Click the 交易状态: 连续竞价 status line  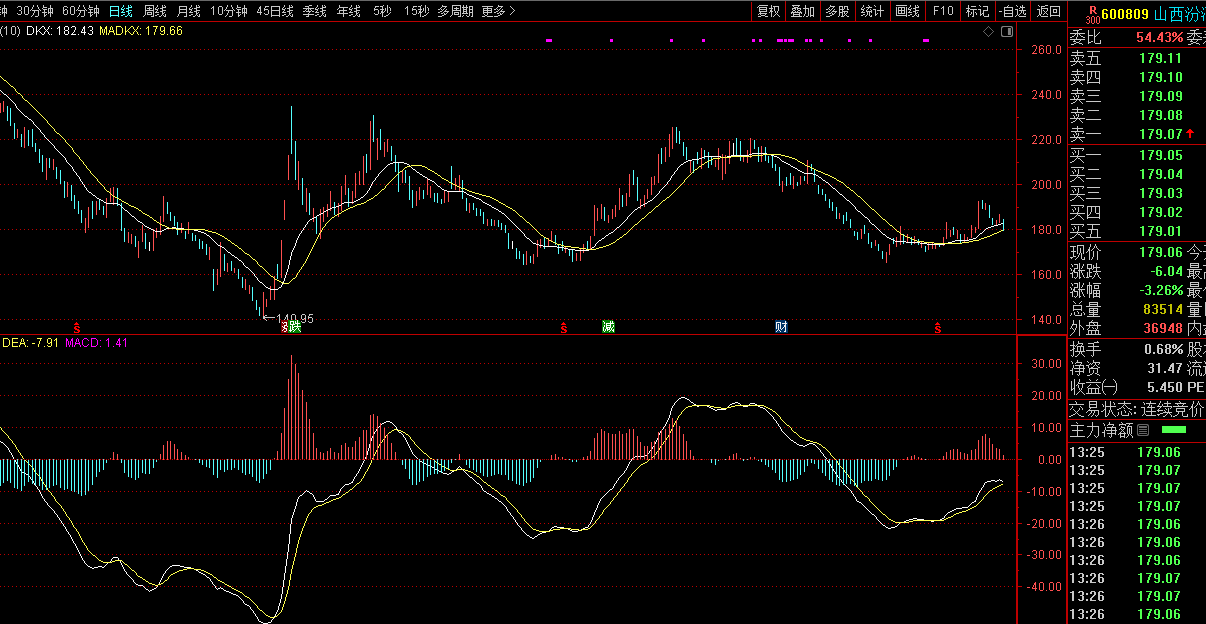click(x=1138, y=409)
